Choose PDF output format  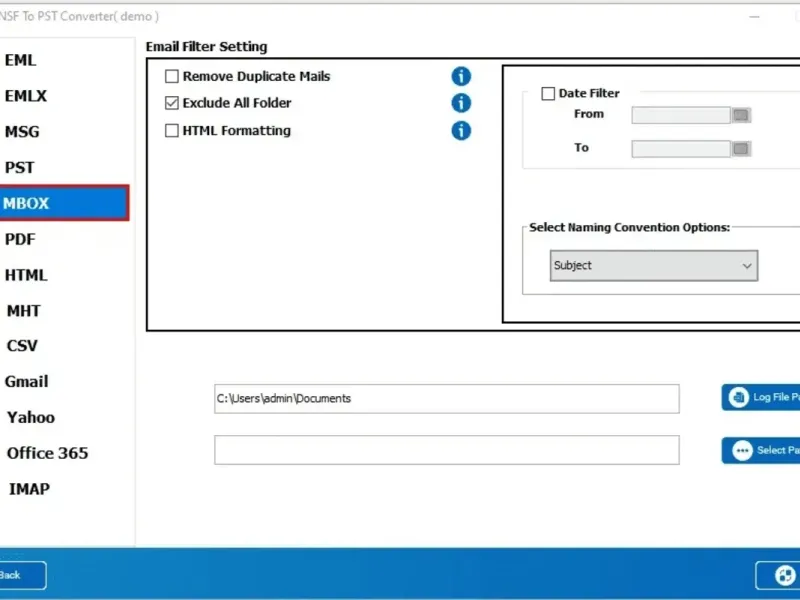[x=20, y=239]
